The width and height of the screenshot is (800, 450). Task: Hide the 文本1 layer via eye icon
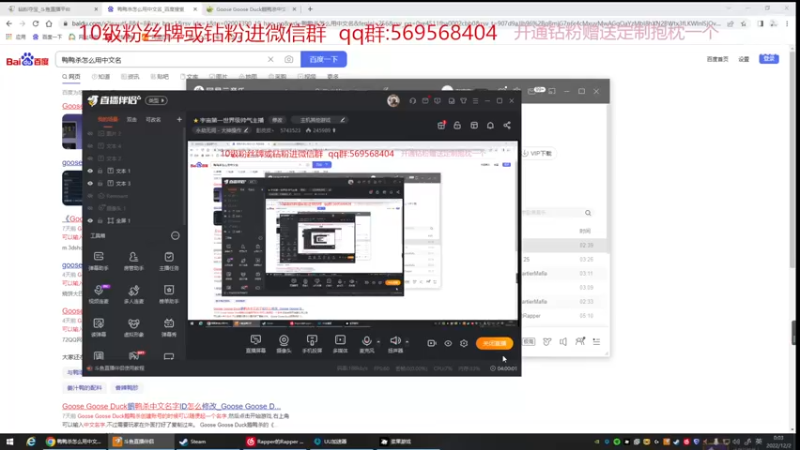pyautogui.click(x=90, y=171)
